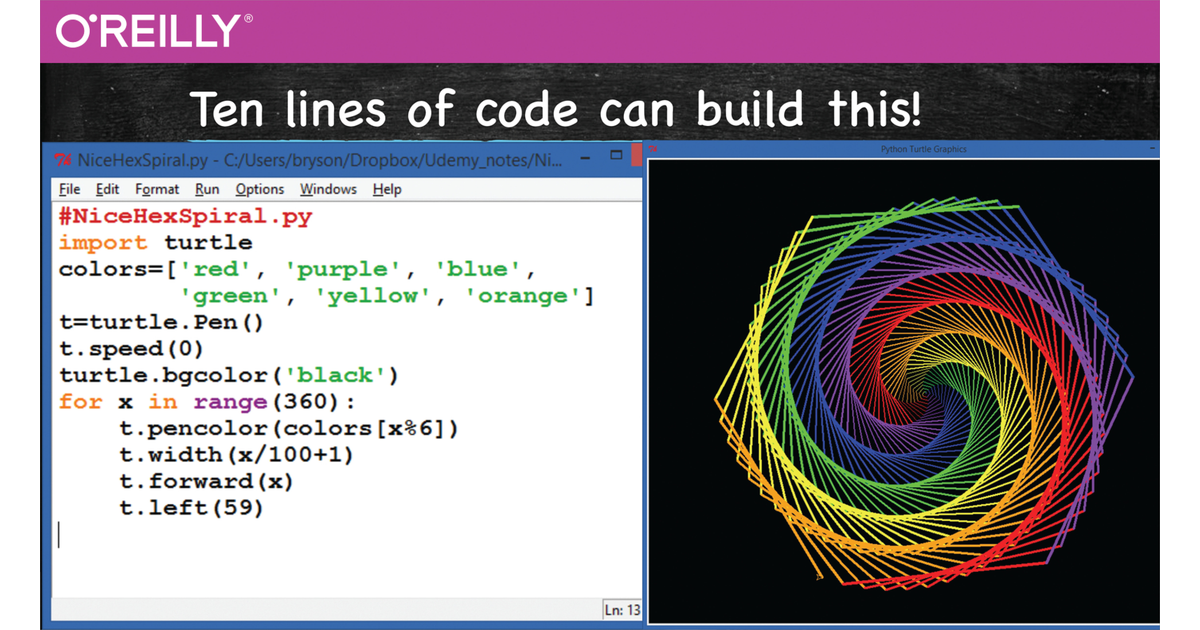Image resolution: width=1200 pixels, height=630 pixels.
Task: Open the Options menu
Action: (259, 189)
